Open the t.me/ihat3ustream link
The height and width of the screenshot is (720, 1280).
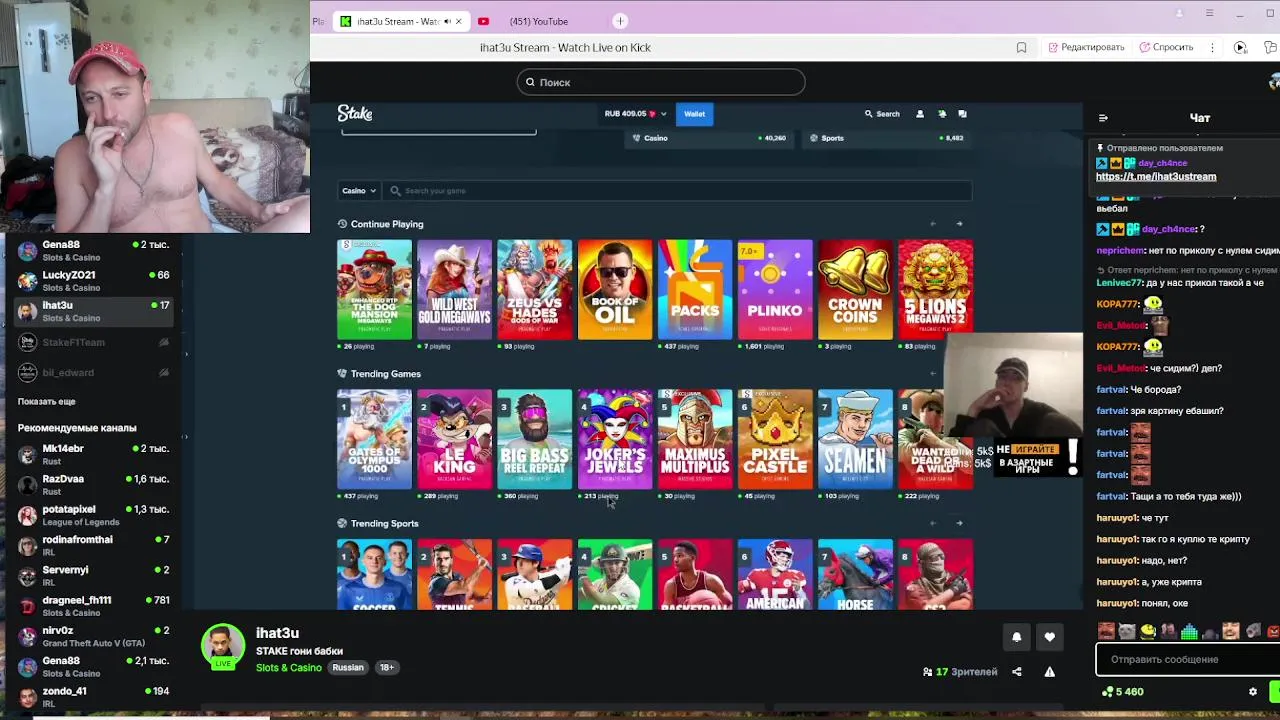(1156, 176)
